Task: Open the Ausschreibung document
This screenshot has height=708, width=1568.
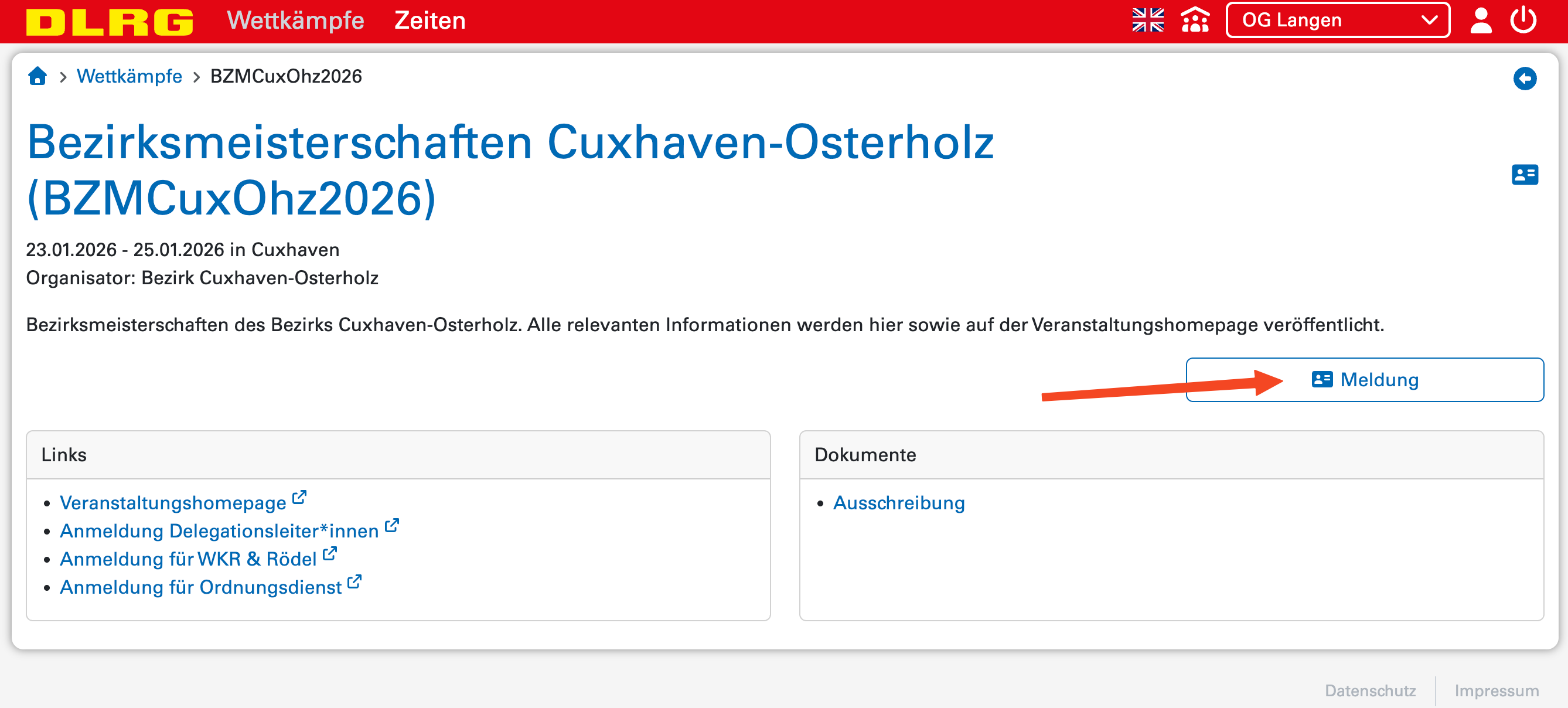Action: [x=898, y=503]
